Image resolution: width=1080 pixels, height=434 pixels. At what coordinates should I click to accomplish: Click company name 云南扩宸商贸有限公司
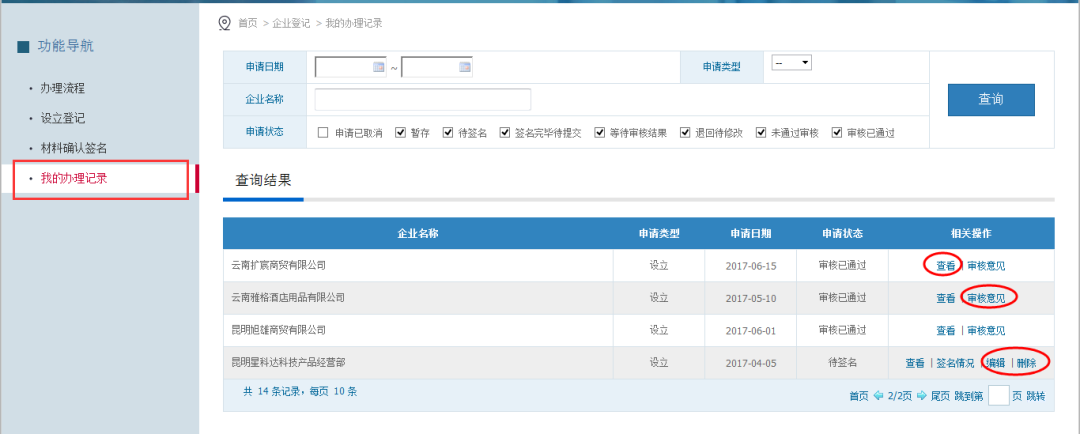[x=279, y=265]
